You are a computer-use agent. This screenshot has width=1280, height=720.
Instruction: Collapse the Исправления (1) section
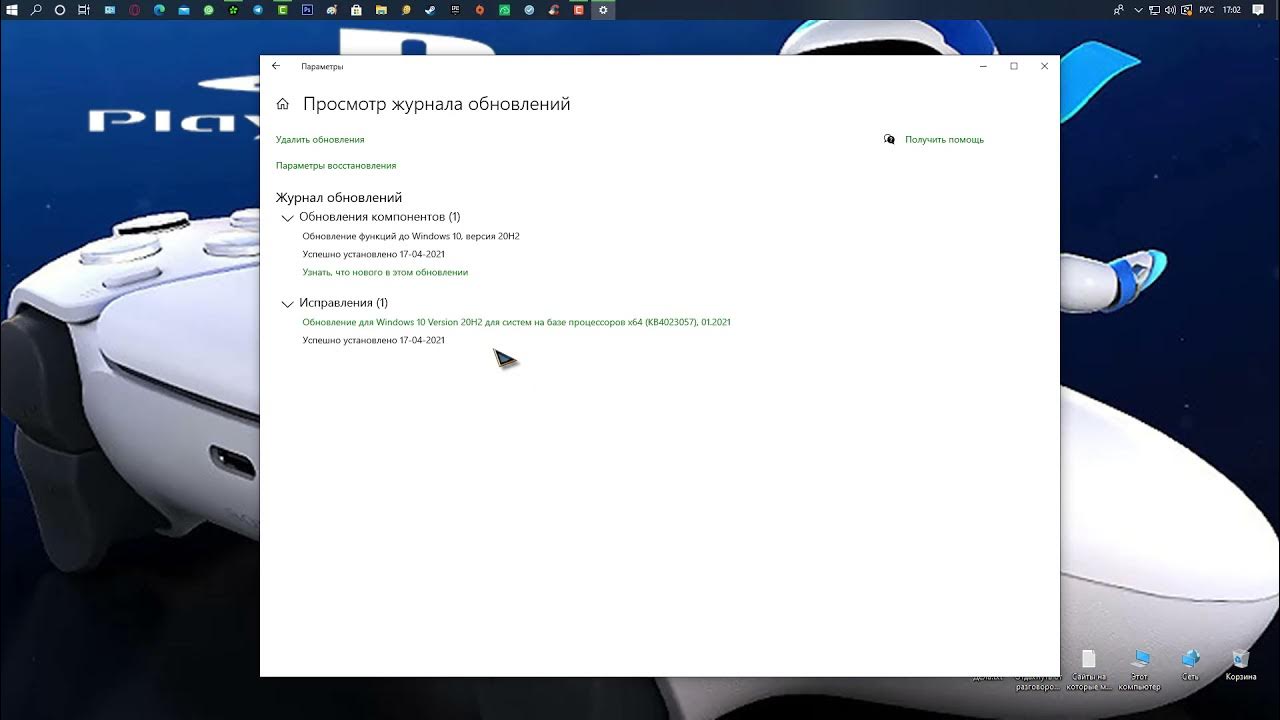(288, 304)
